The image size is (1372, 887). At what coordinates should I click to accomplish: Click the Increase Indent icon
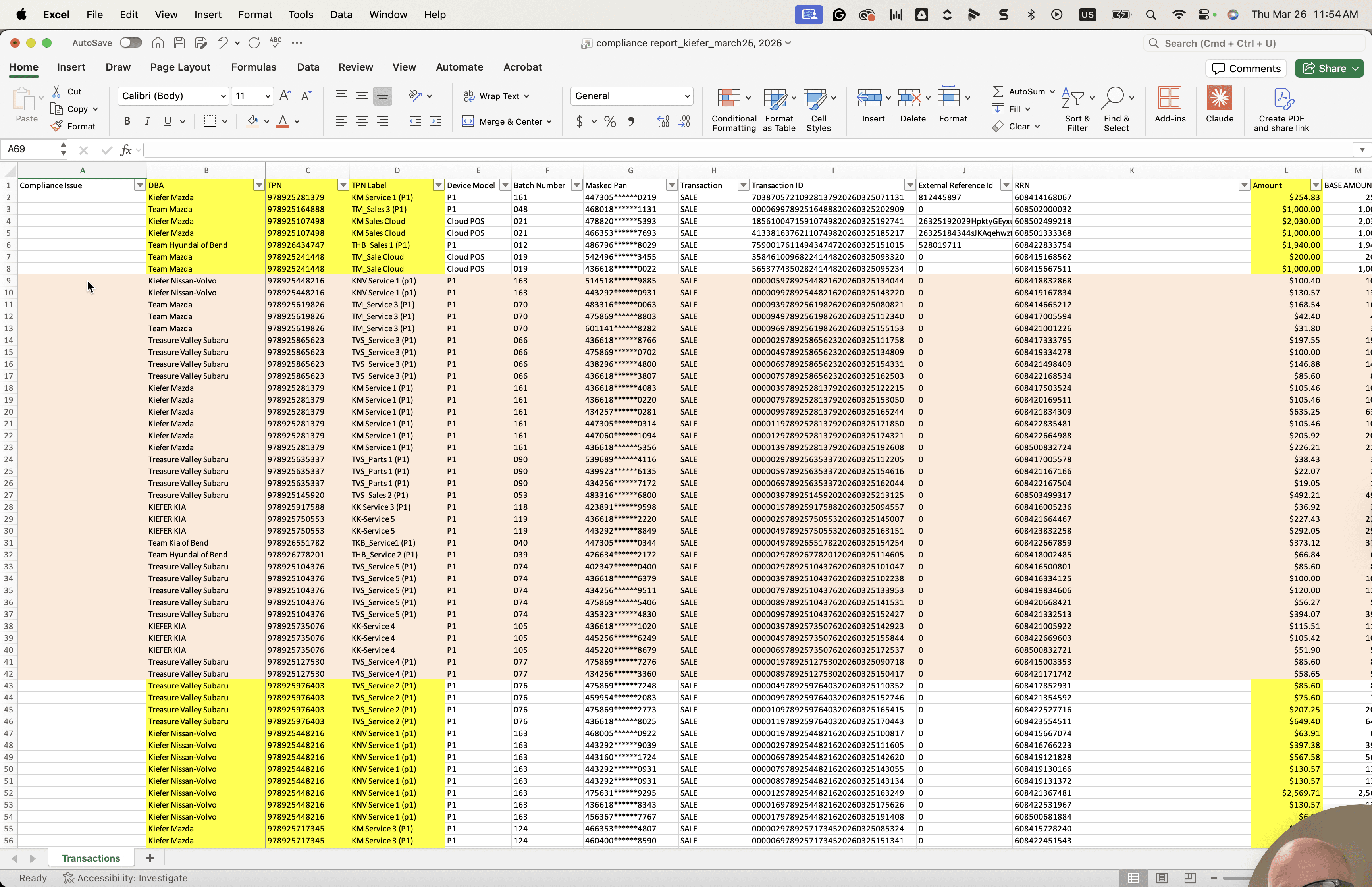point(436,121)
